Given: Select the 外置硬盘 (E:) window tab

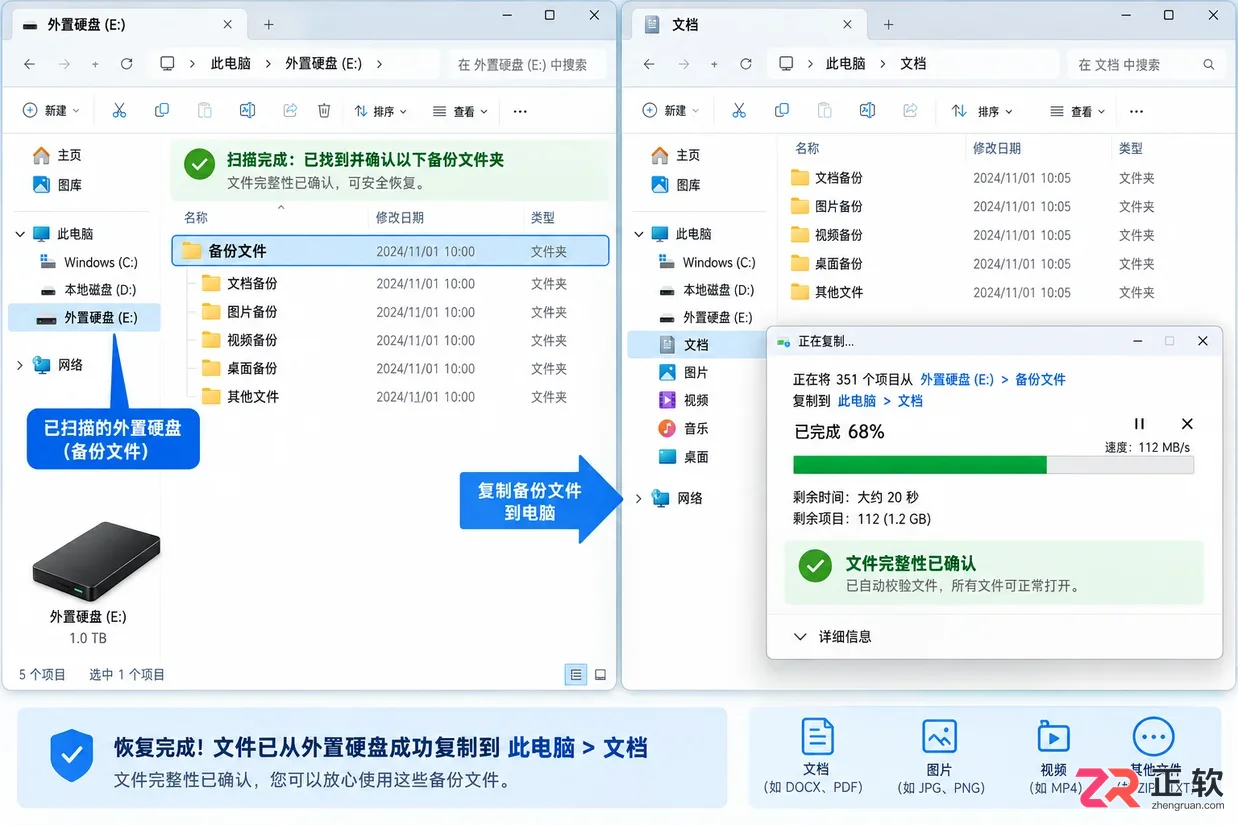Looking at the screenshot, I should 128,25.
